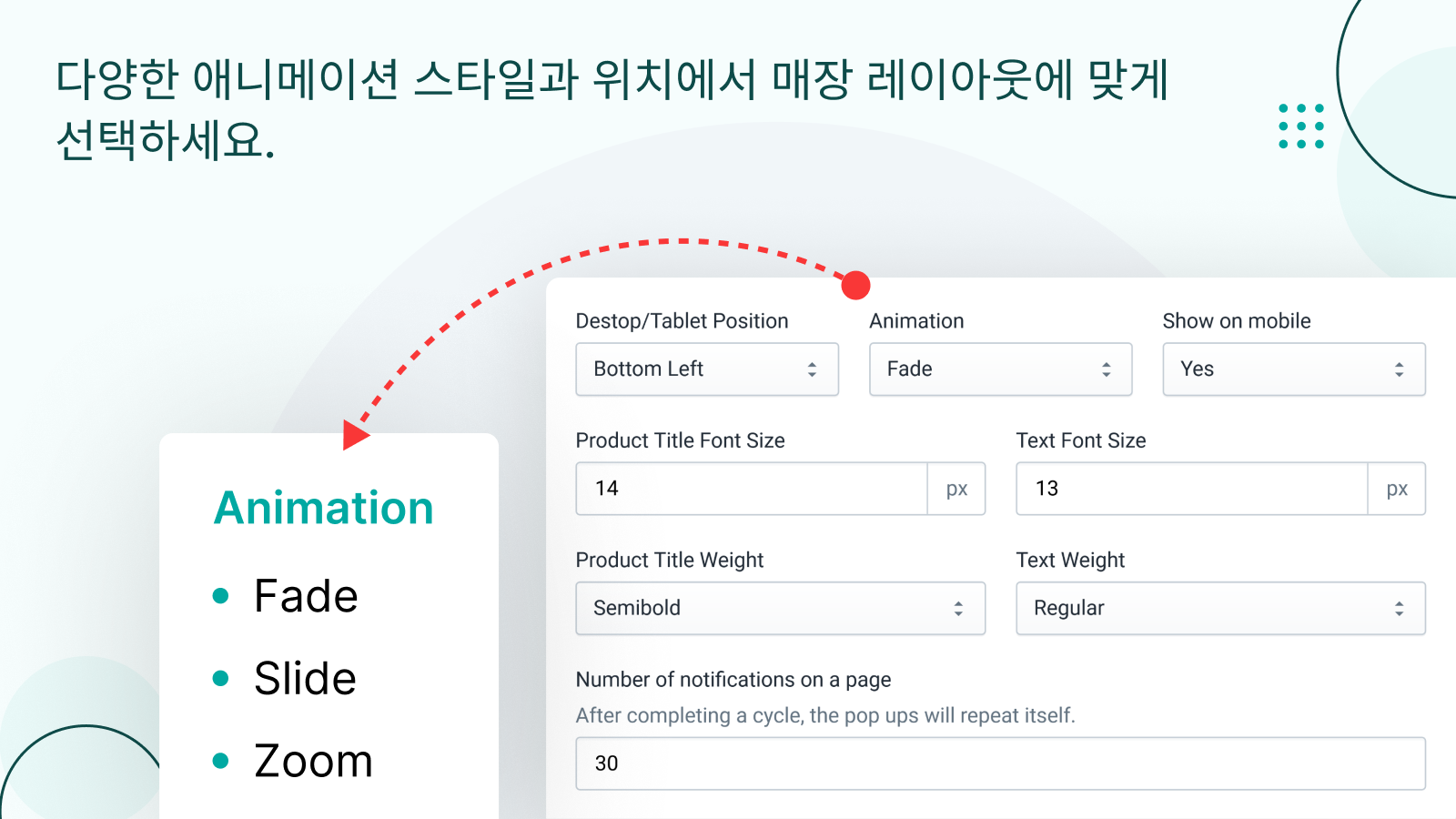Screen dimensions: 1456x819
Task: Click the px suffix of Text Font Size
Action: [x=1397, y=489]
